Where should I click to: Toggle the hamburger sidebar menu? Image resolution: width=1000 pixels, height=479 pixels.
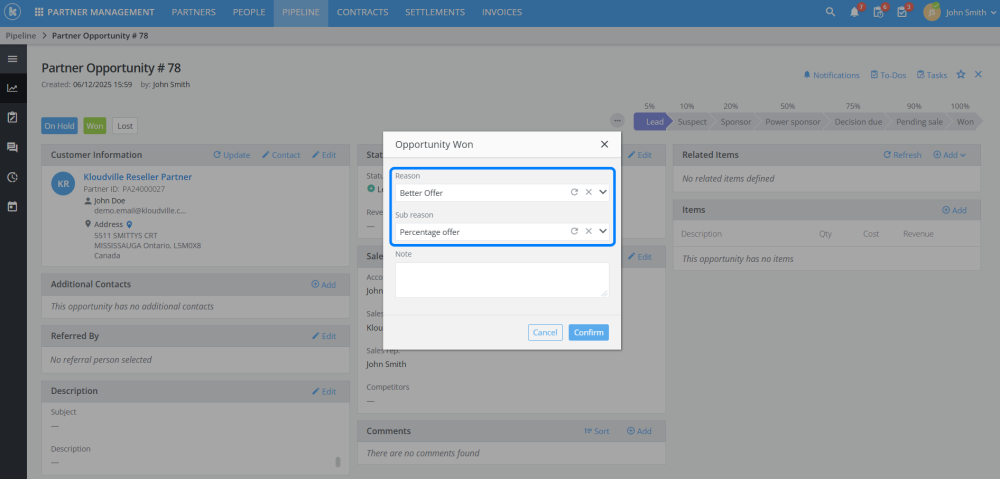(x=12, y=59)
